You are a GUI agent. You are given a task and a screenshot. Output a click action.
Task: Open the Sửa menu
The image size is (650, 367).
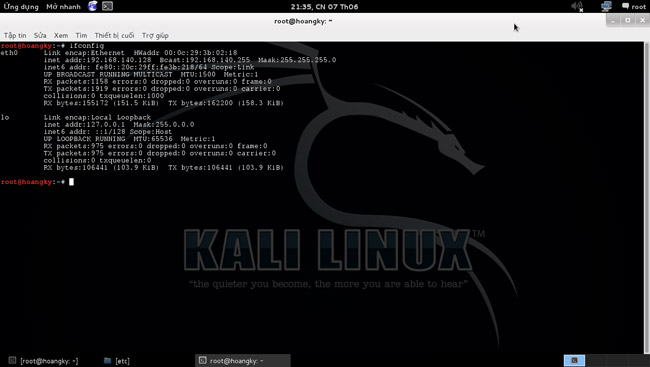[40, 36]
